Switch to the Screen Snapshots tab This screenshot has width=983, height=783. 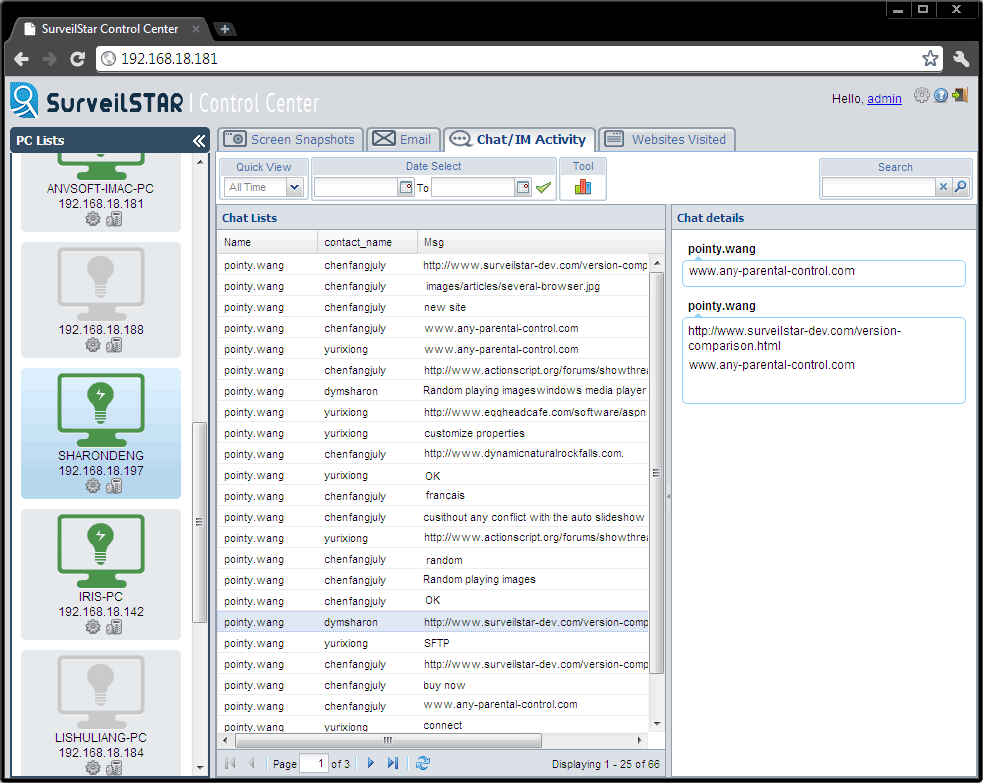(290, 139)
